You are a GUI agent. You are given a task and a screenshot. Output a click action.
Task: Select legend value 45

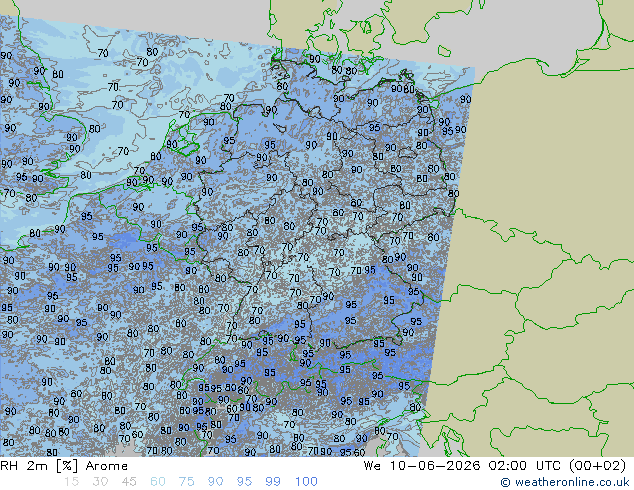click(129, 482)
